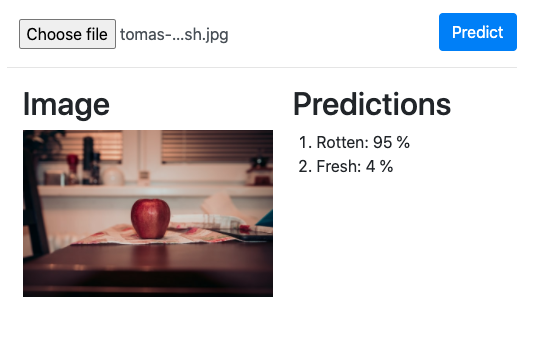
Task: Click the horizontal divider below file chooser
Action: (x=262, y=68)
